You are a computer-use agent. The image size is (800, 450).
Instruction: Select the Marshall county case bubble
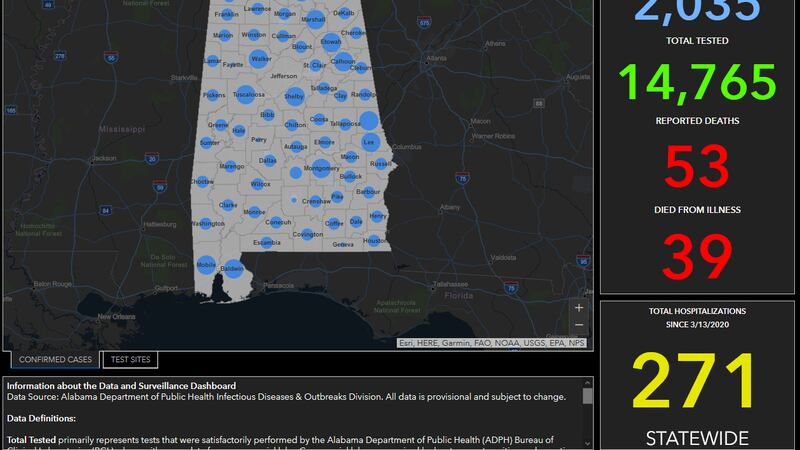(x=315, y=19)
